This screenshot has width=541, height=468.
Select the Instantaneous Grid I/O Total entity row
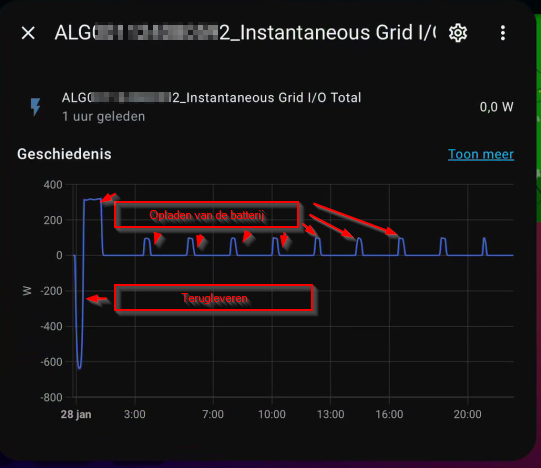[270, 107]
